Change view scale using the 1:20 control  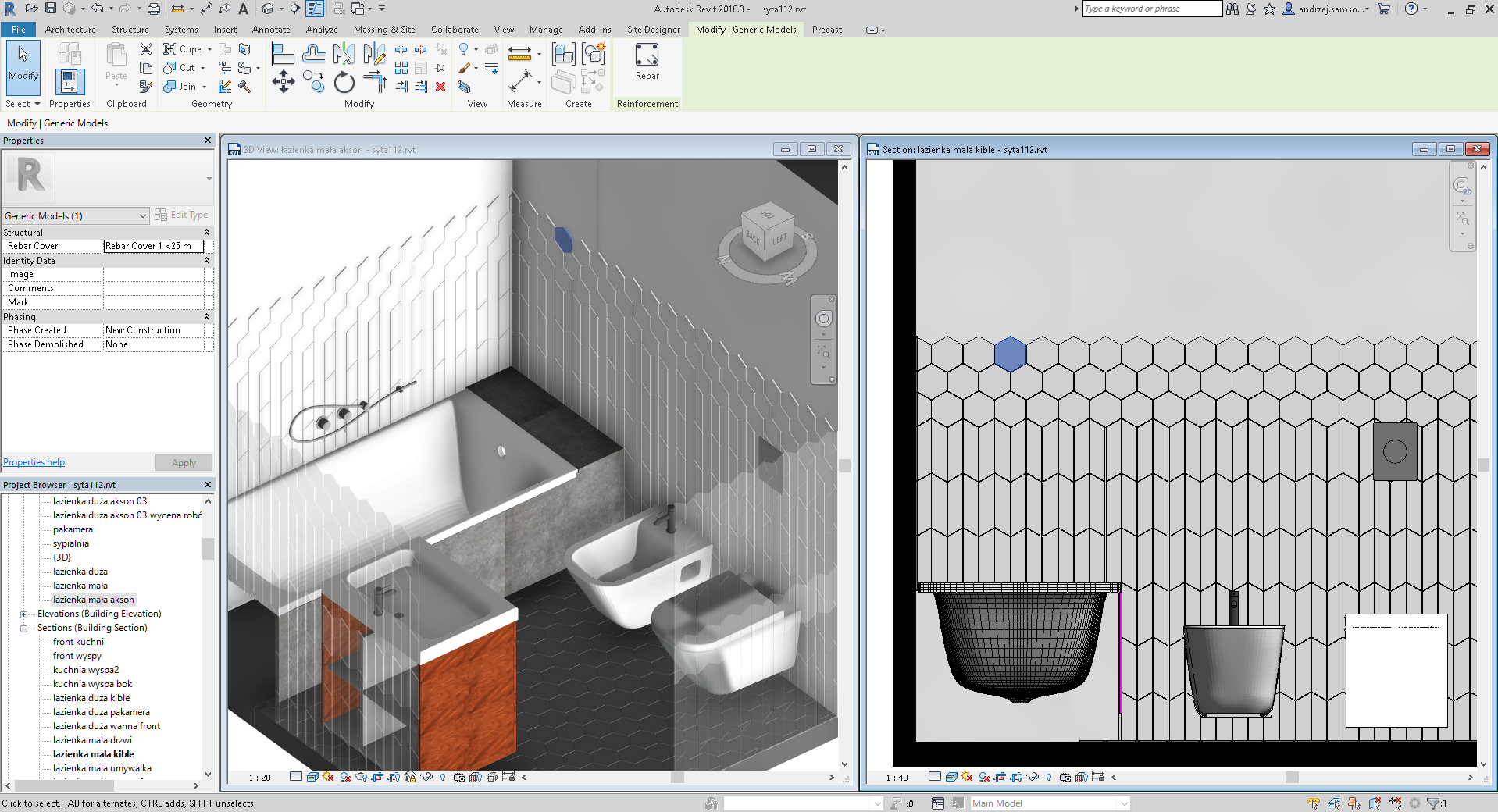(x=258, y=778)
